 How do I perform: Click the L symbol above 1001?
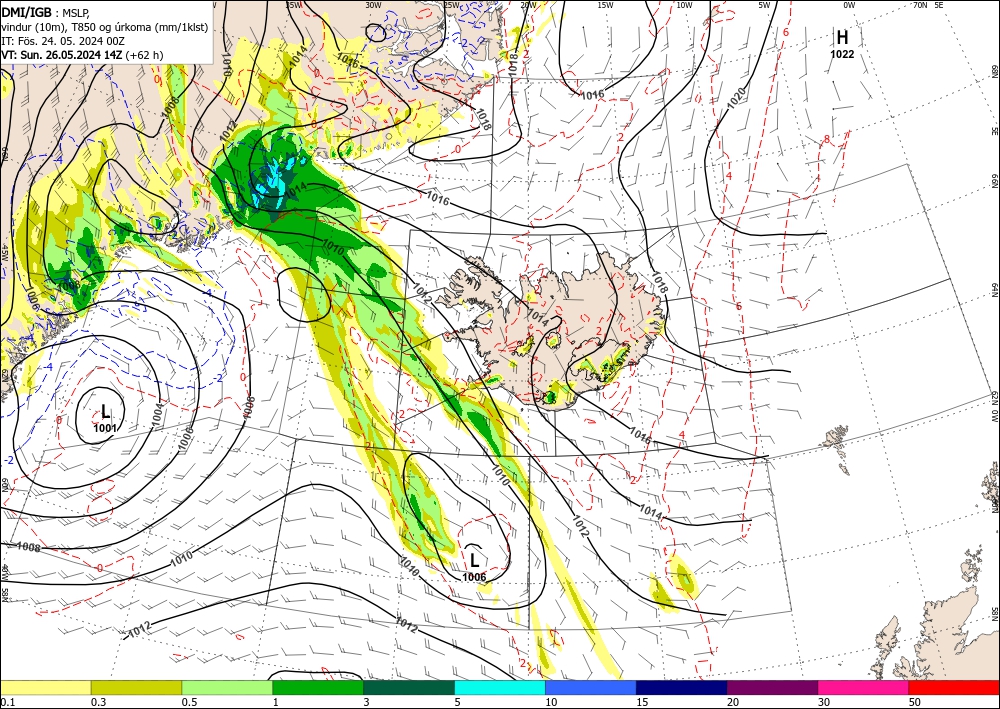click(x=105, y=411)
